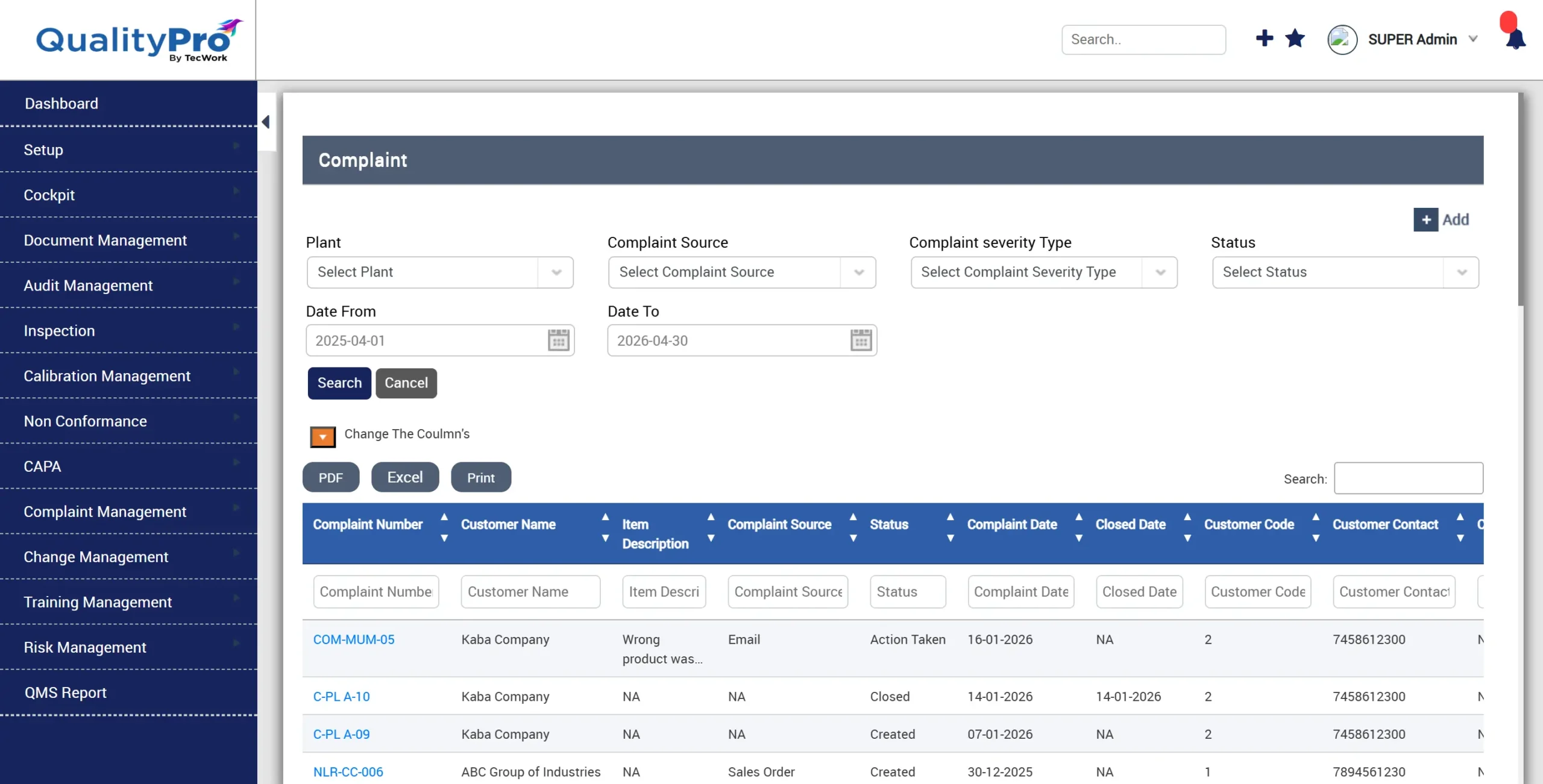Sort by Status column arrows
The image size is (1543, 784).
coord(950,527)
